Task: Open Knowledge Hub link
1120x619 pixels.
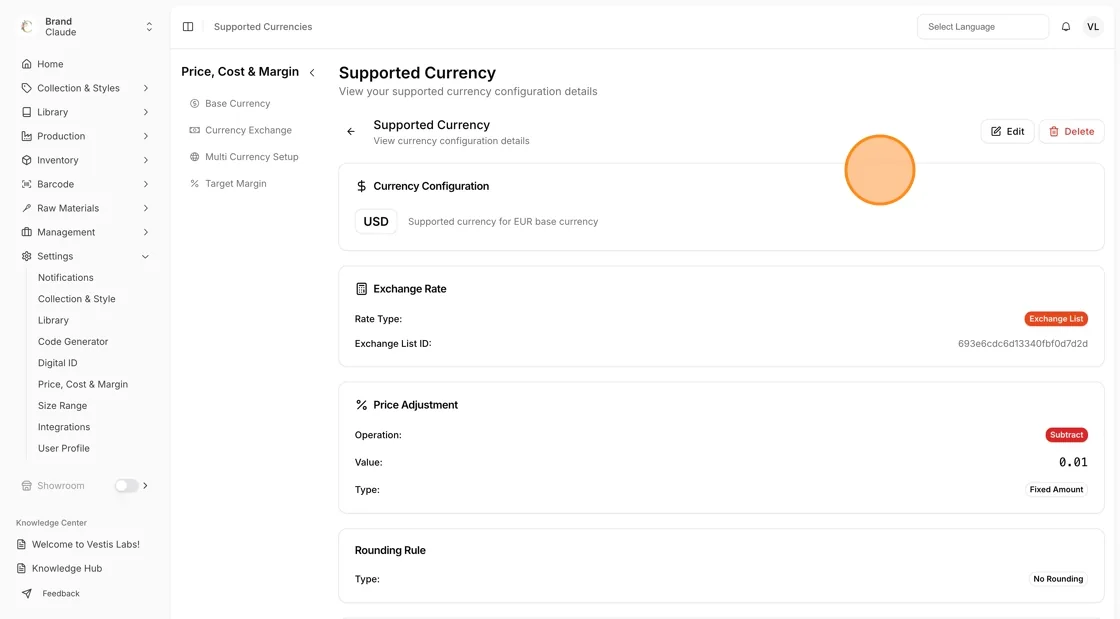Action: (66, 568)
